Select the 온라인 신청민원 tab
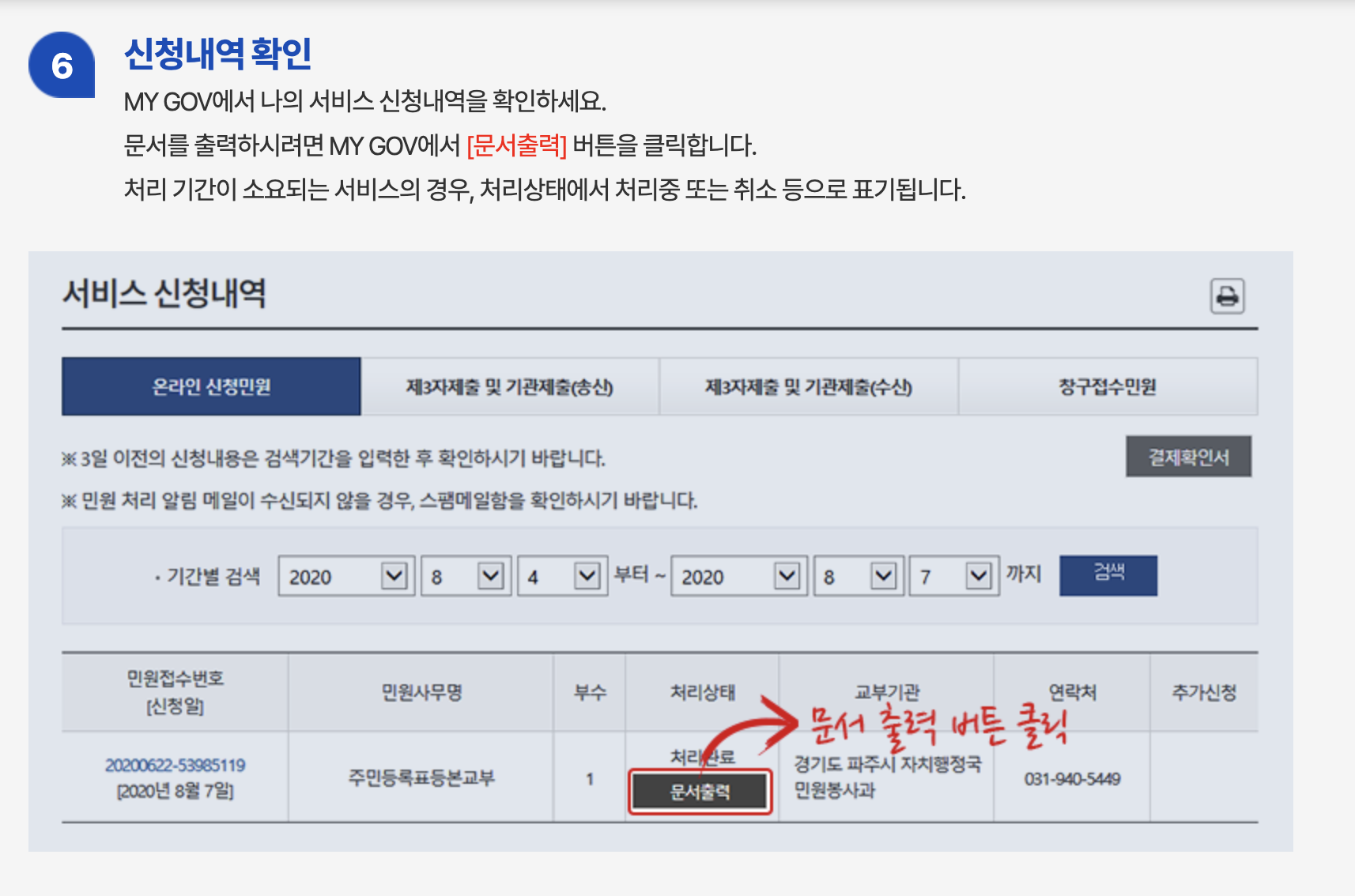1355x896 pixels. click(210, 386)
